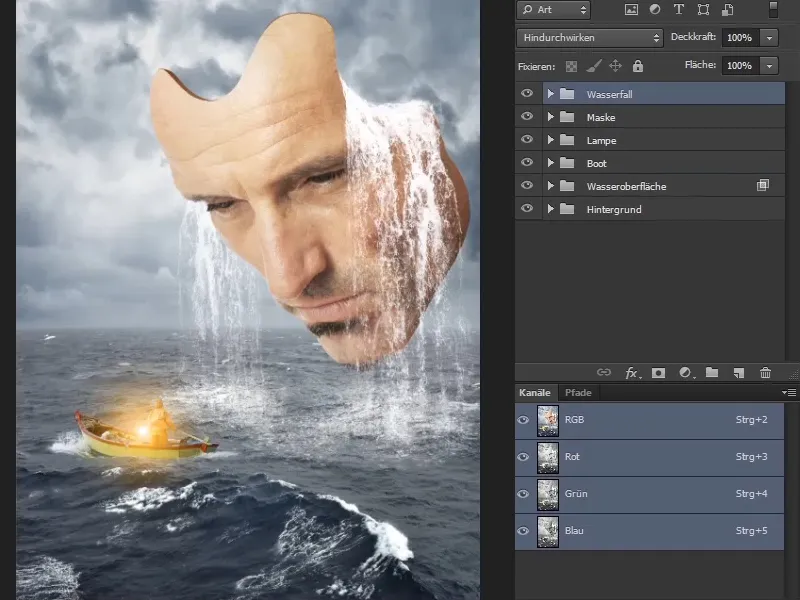Expand the Wasserfall group

coord(551,94)
